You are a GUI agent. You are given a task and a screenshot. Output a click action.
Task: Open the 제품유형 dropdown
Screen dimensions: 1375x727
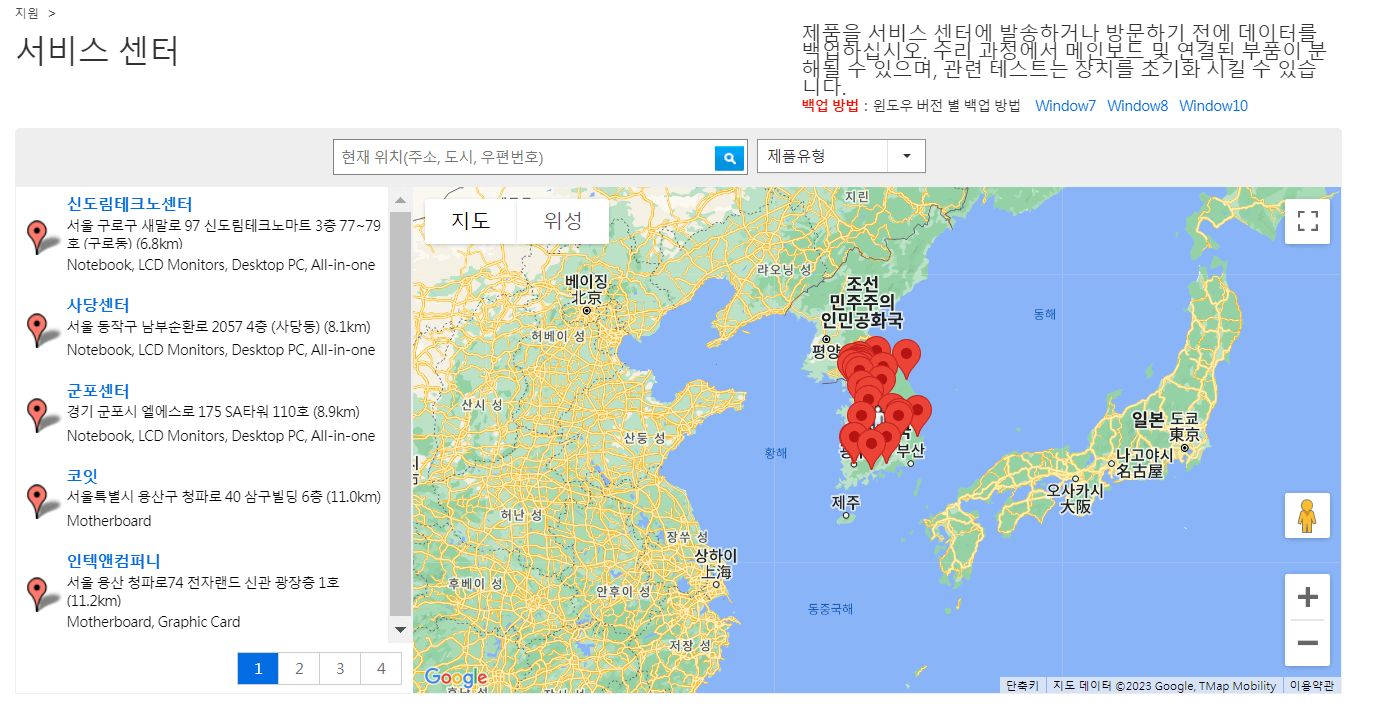pyautogui.click(x=841, y=156)
